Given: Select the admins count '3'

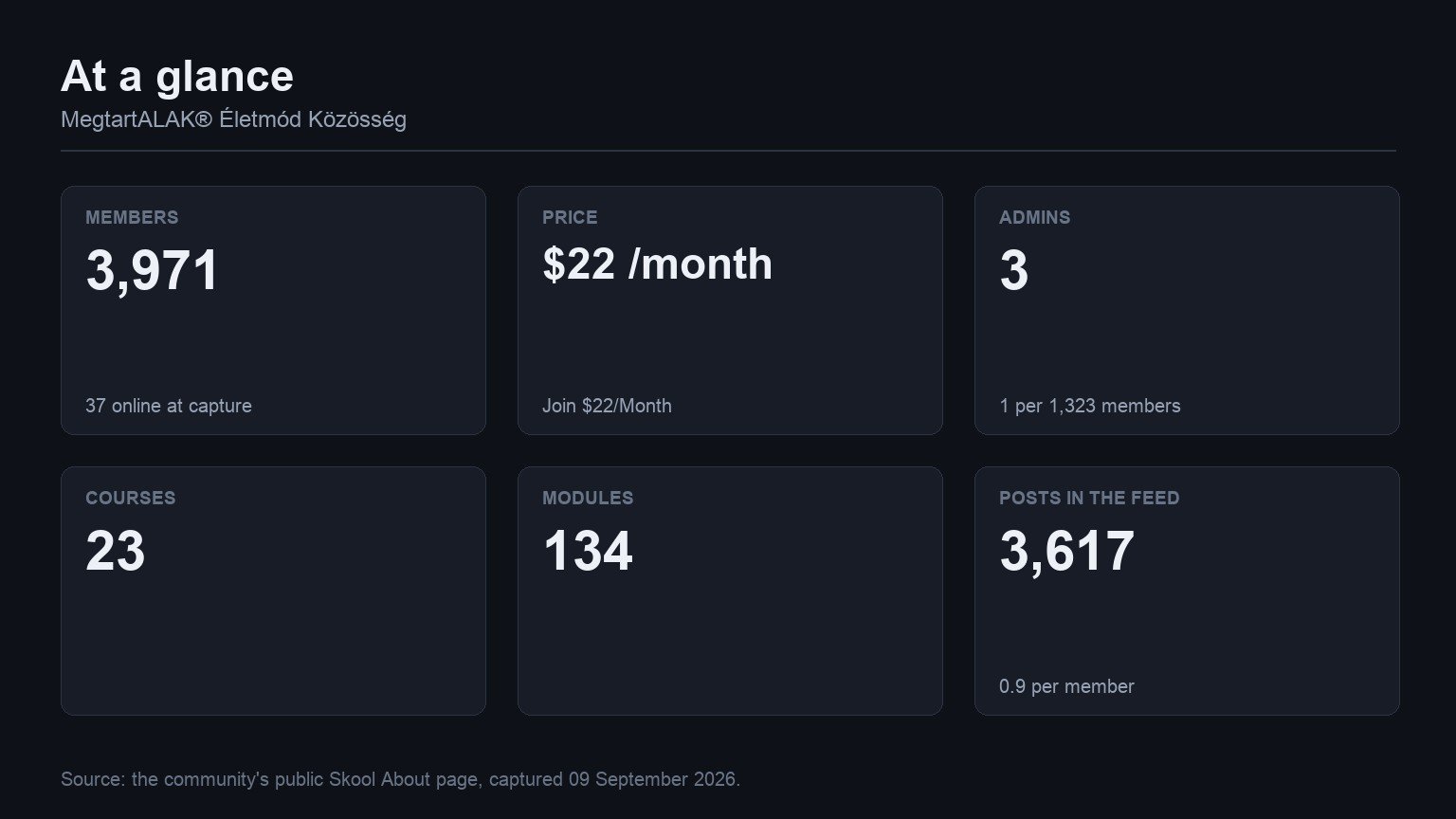Looking at the screenshot, I should (1013, 270).
